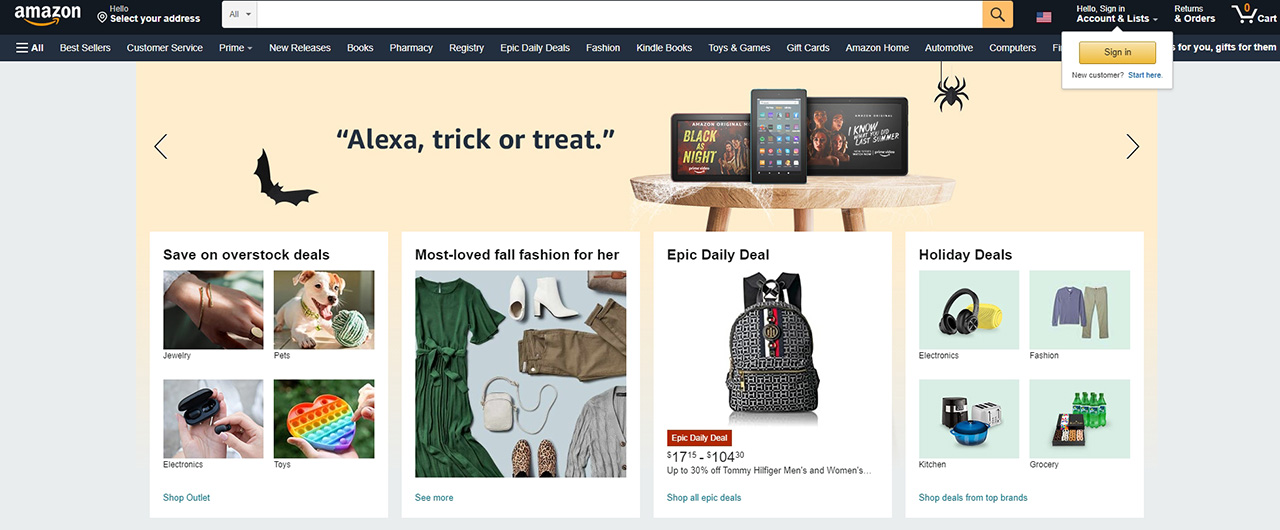Show previous banner with left arrow
This screenshot has width=1280, height=530.
point(160,146)
